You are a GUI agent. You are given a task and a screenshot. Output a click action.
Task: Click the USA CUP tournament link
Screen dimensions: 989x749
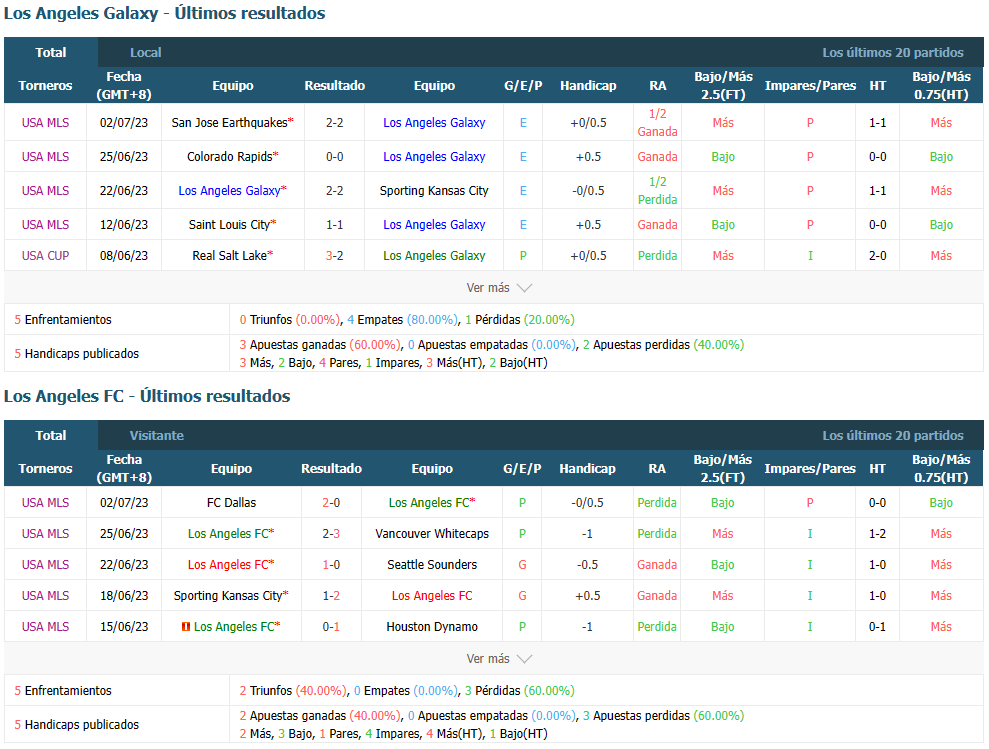coord(45,256)
